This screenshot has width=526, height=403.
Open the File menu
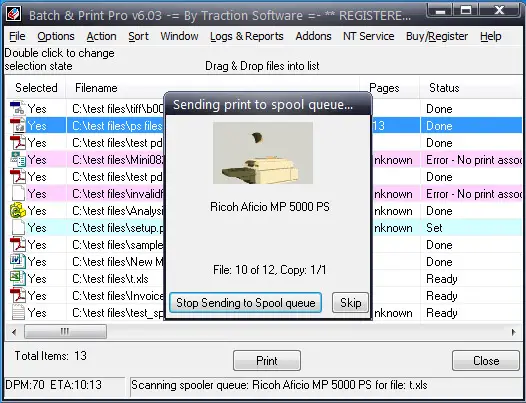click(17, 36)
